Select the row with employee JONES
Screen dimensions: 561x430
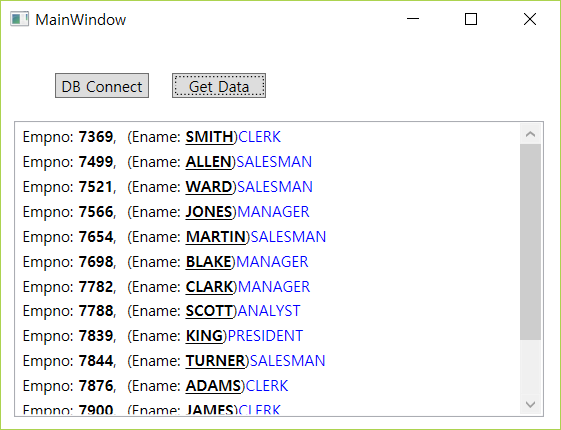coord(268,212)
